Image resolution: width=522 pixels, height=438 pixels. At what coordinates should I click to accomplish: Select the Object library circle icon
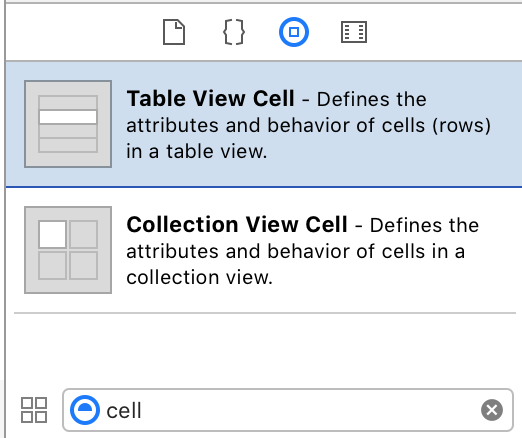[294, 32]
